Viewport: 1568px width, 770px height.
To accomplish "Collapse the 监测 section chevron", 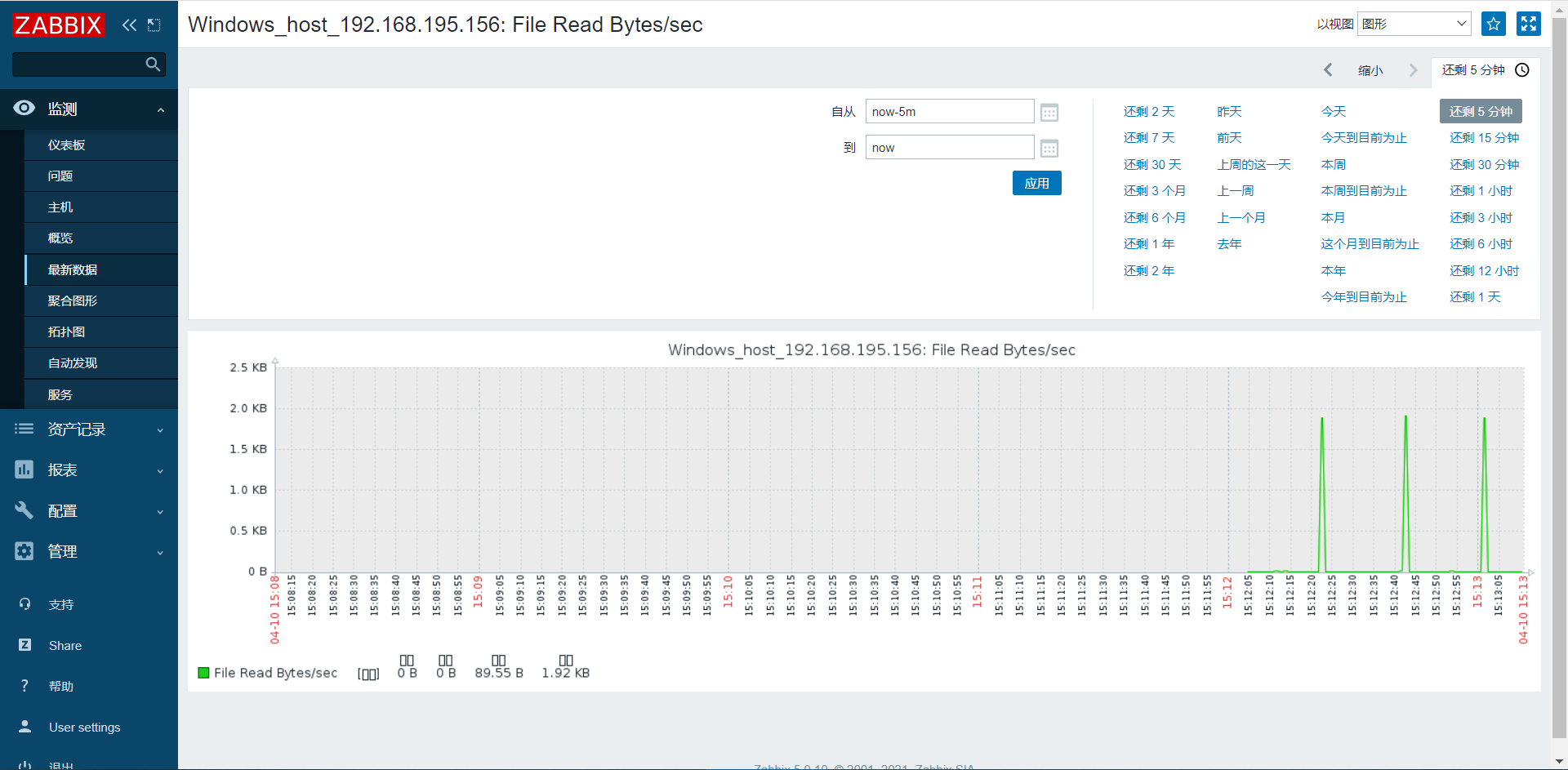I will click(x=160, y=110).
